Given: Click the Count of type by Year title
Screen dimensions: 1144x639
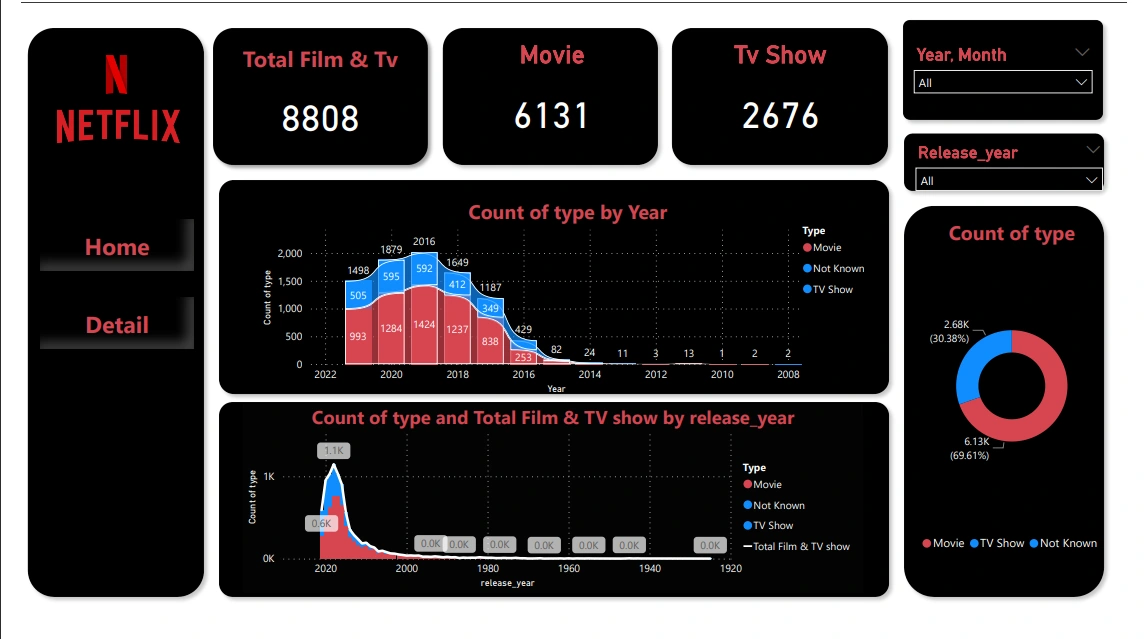Looking at the screenshot, I should (568, 212).
